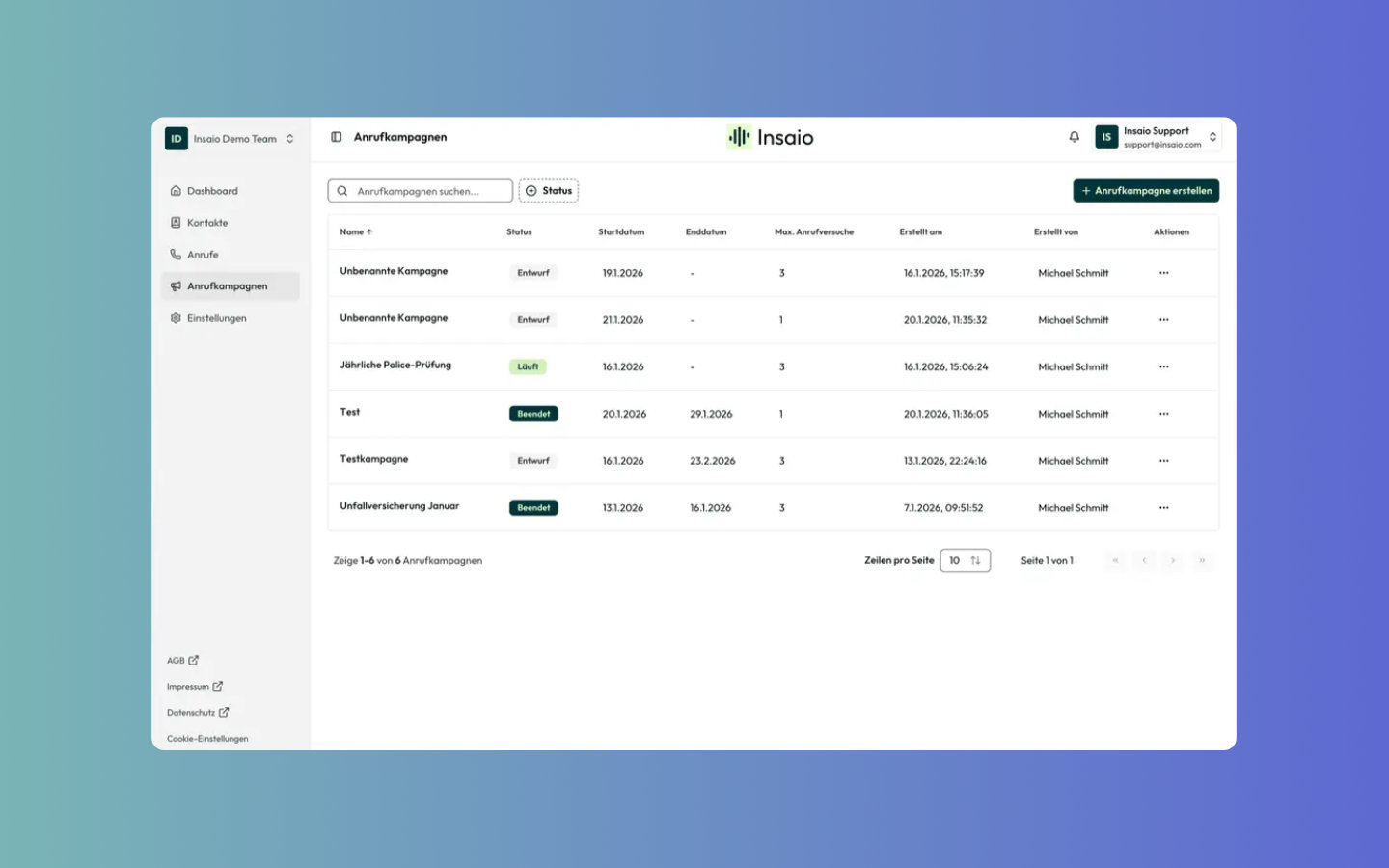Expand the Insaio Support account menu

point(1212,137)
